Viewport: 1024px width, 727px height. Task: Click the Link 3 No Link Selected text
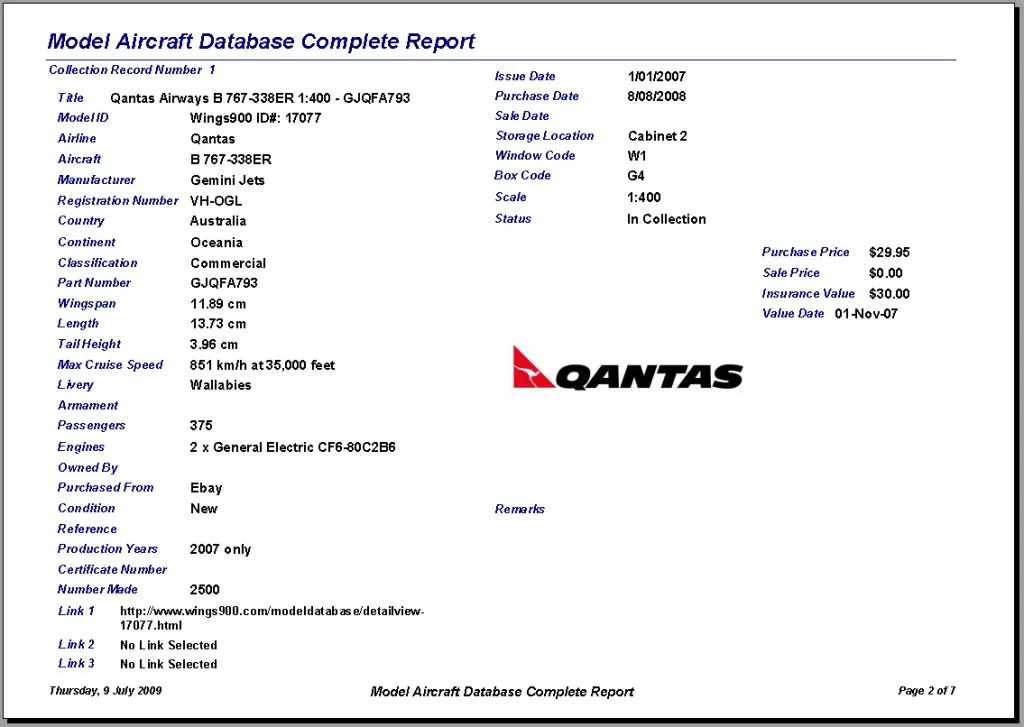[168, 664]
